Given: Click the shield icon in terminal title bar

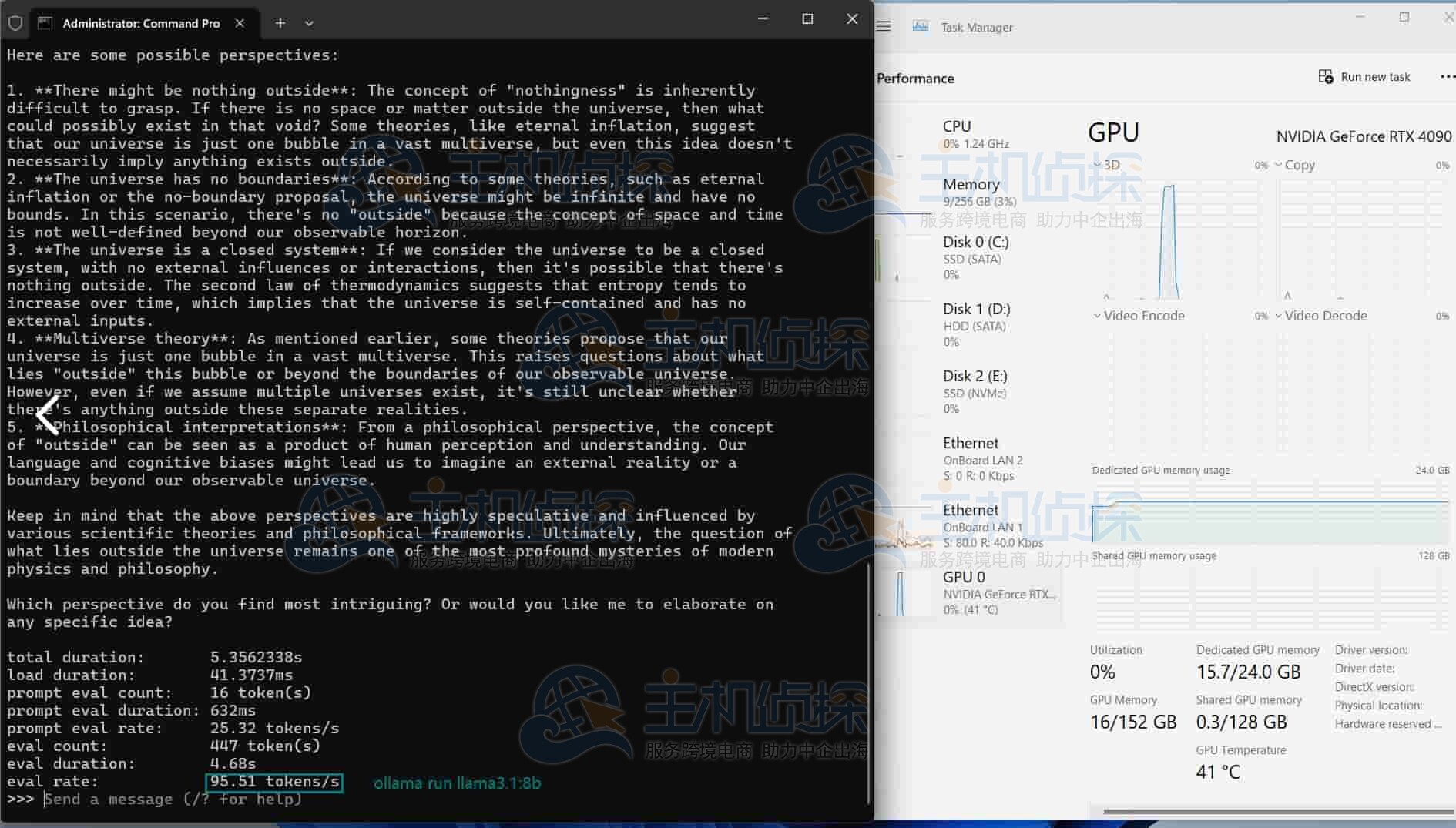Looking at the screenshot, I should tap(15, 23).
